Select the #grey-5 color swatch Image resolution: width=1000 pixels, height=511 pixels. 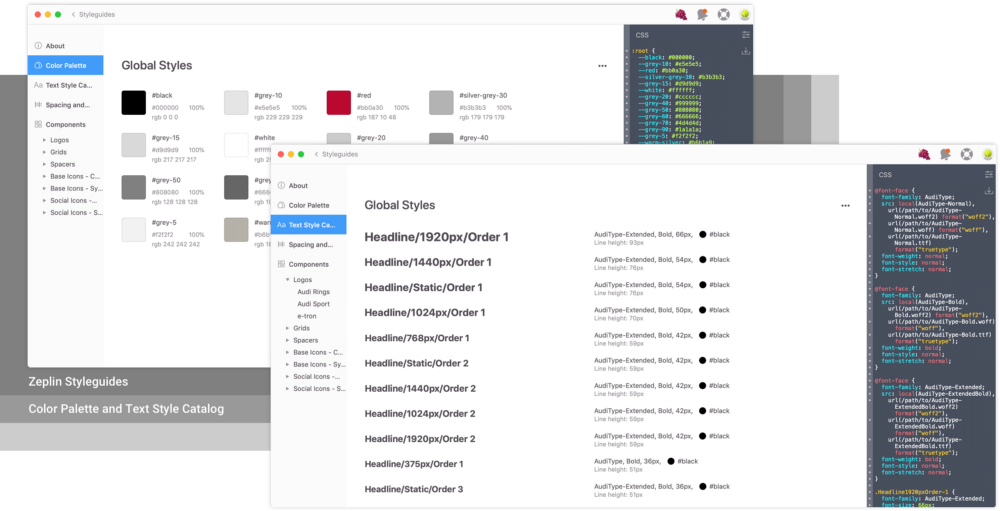(134, 230)
